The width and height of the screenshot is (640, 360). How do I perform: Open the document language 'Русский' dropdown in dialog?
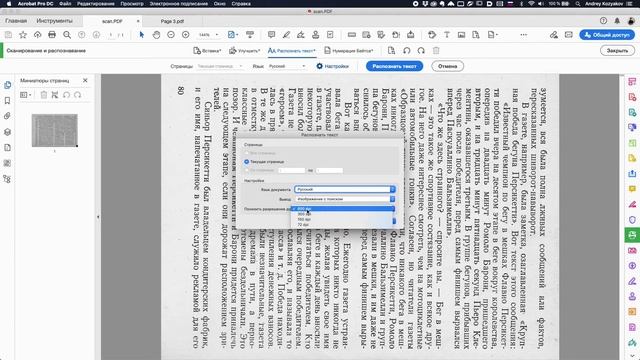click(345, 189)
